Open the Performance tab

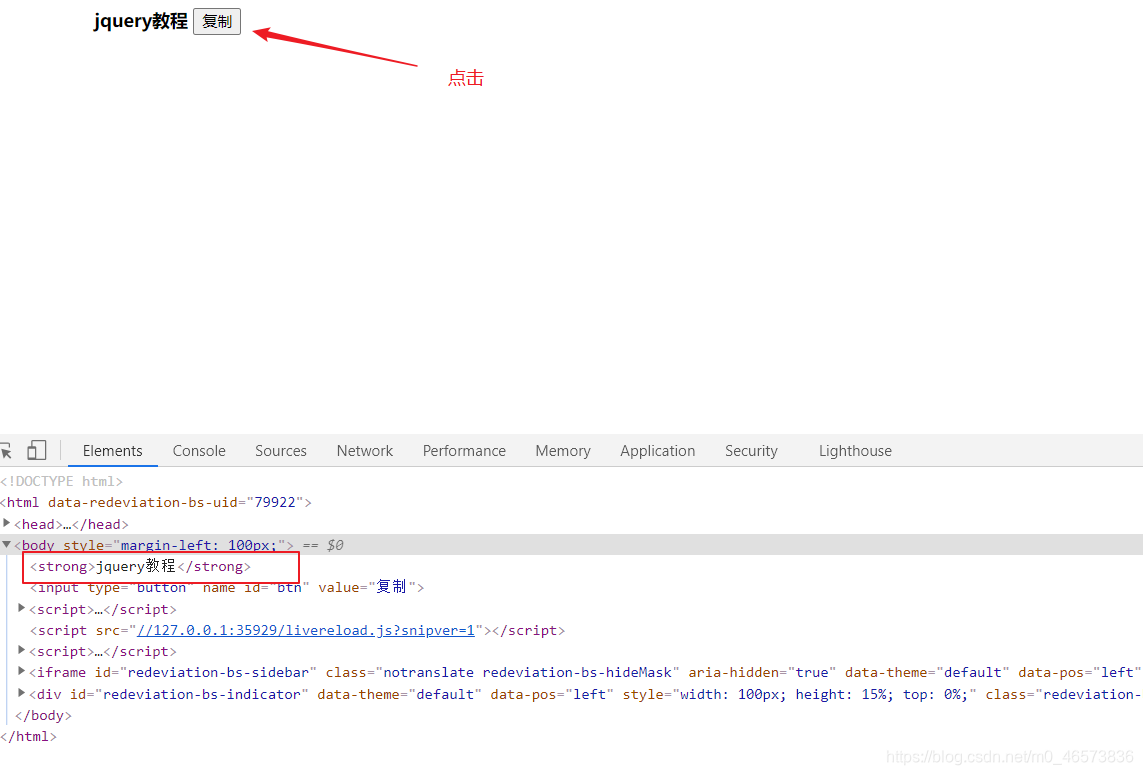tap(464, 451)
